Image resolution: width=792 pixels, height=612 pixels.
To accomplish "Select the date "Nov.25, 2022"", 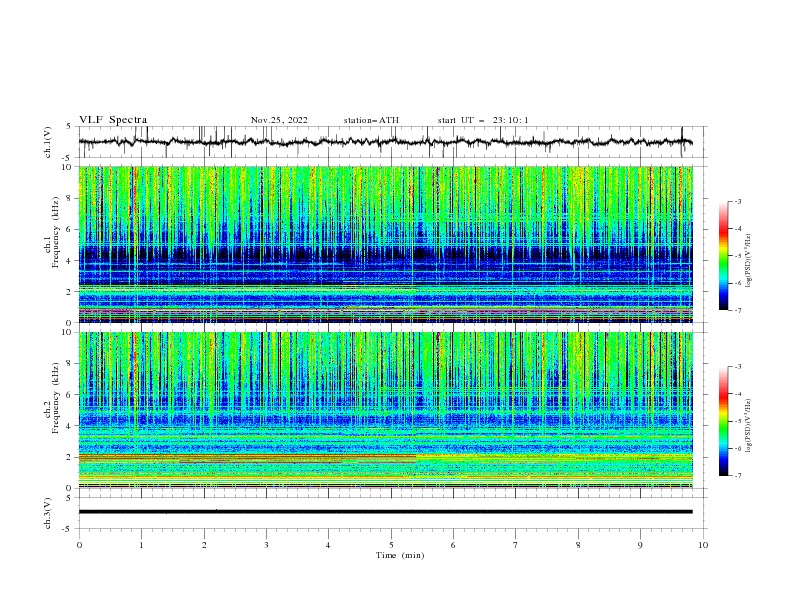I will [x=279, y=120].
